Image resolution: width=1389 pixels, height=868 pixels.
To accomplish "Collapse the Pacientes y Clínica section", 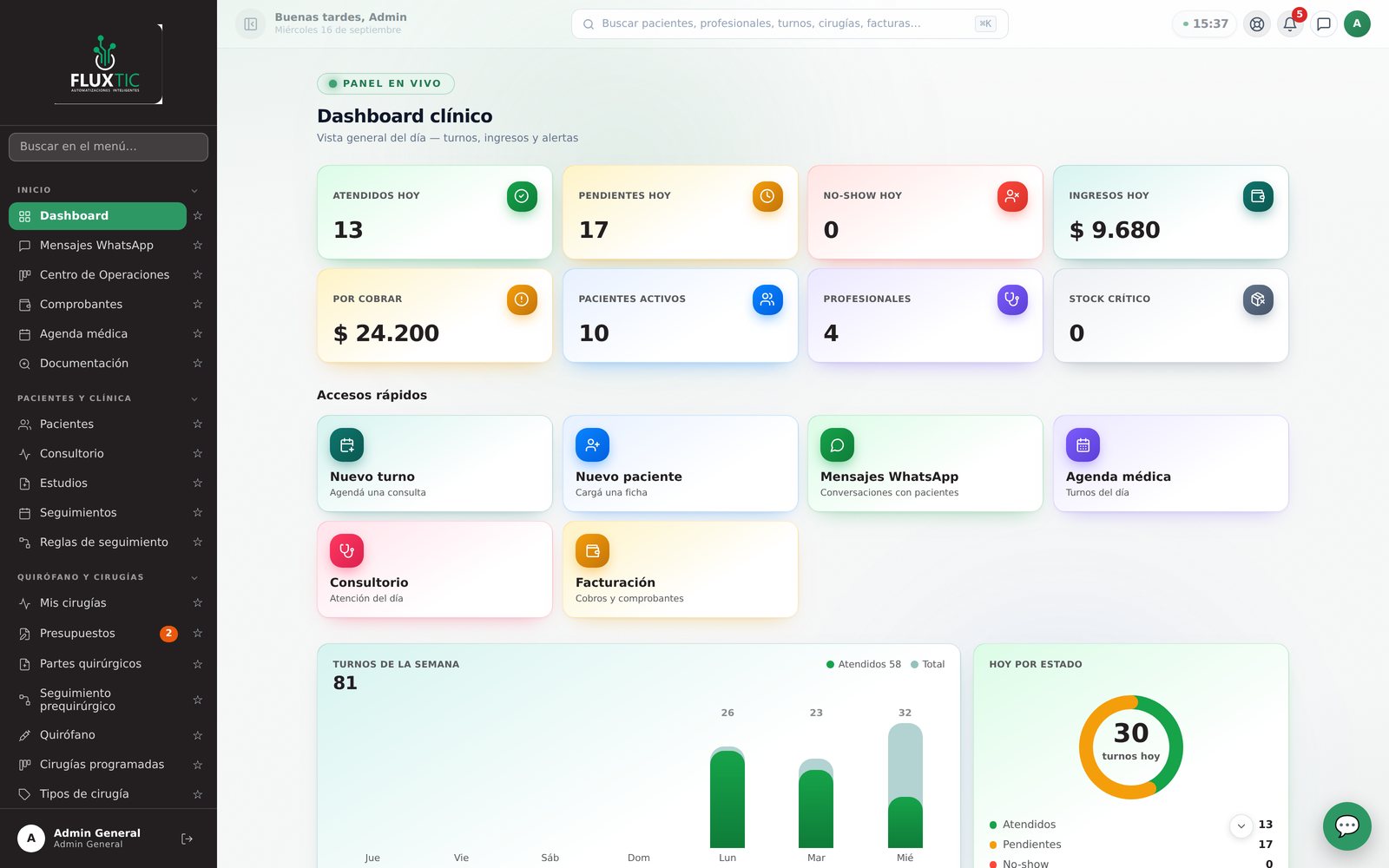I will [x=194, y=398].
